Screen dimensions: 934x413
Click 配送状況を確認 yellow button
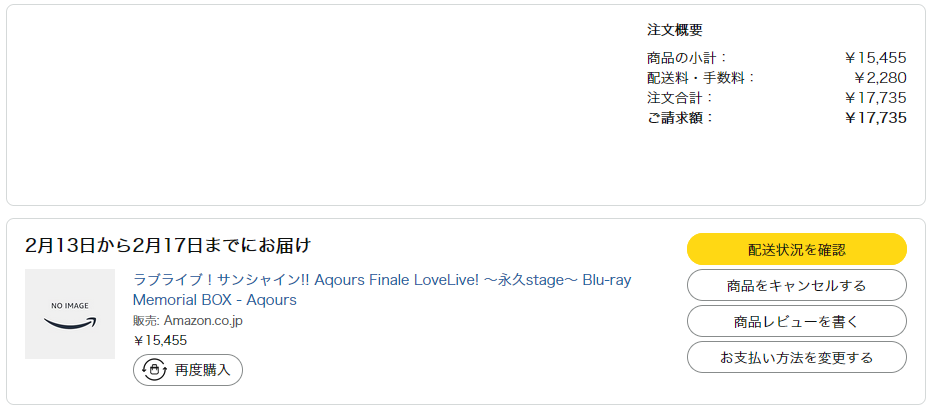click(x=796, y=249)
